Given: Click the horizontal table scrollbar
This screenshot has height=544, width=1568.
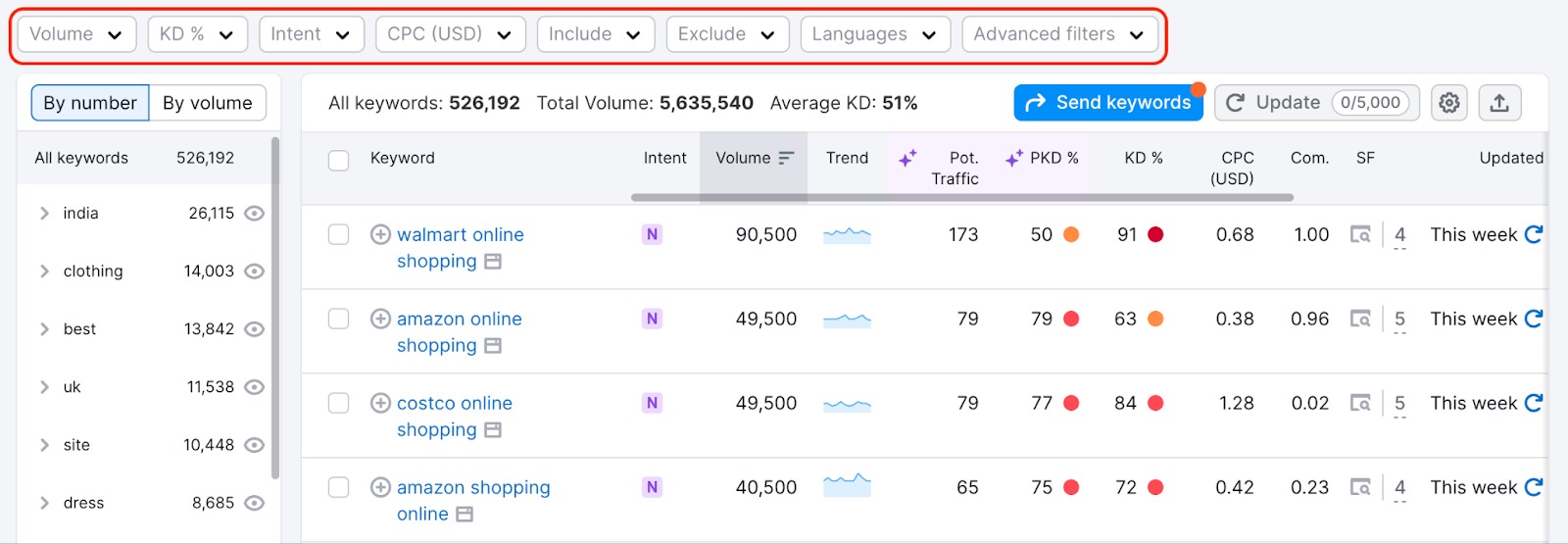Looking at the screenshot, I should pos(960,197).
